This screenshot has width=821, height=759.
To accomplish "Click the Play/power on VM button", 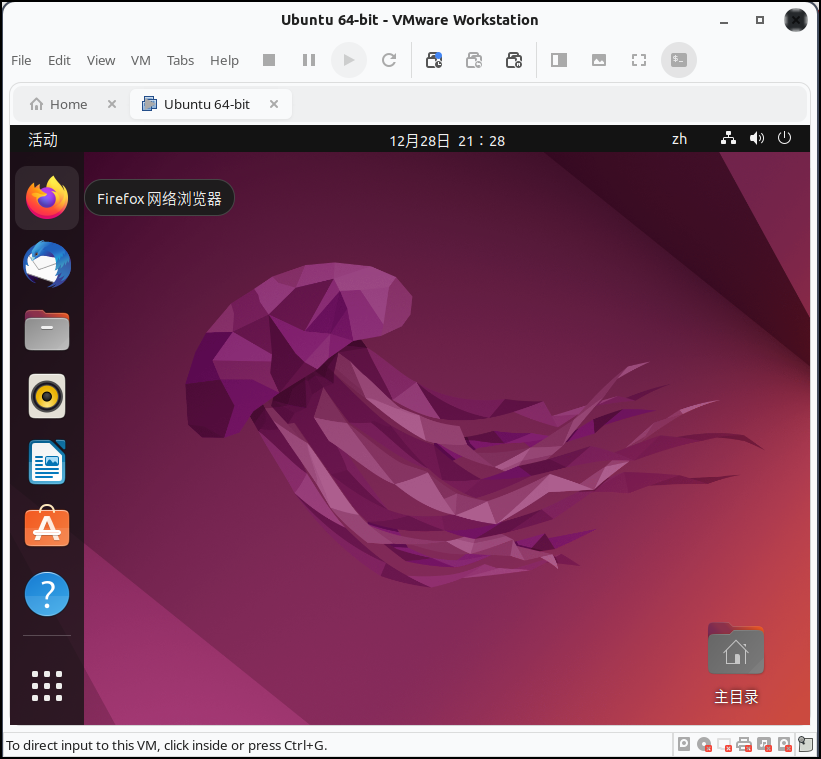I will coord(349,60).
